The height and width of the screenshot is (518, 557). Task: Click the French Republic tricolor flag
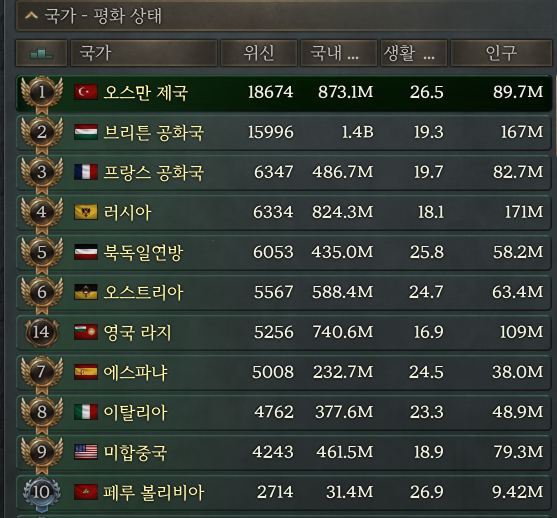point(86,172)
